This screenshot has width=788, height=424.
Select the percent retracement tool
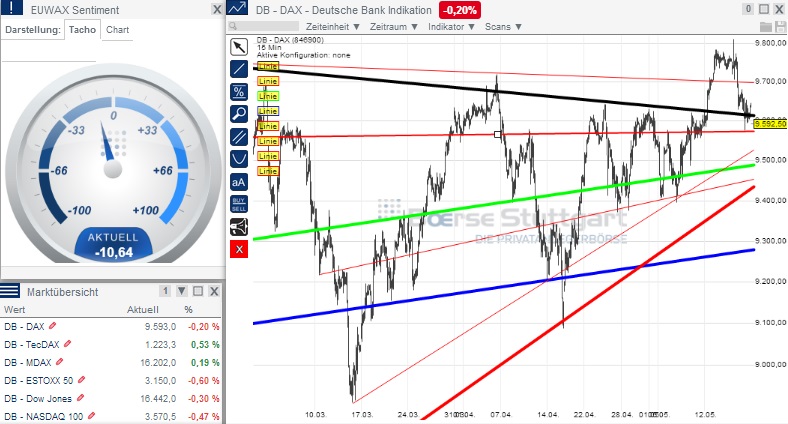coord(239,91)
